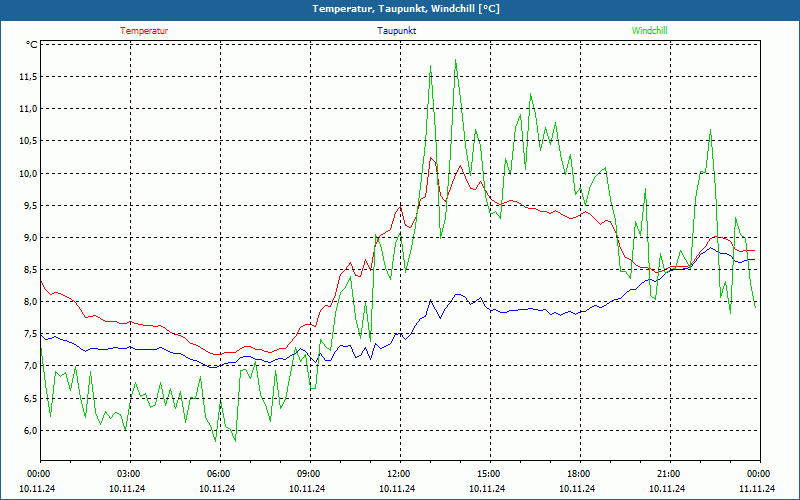The width and height of the screenshot is (800, 500).
Task: Click the 7,0 y-axis value
Action: pos(28,367)
